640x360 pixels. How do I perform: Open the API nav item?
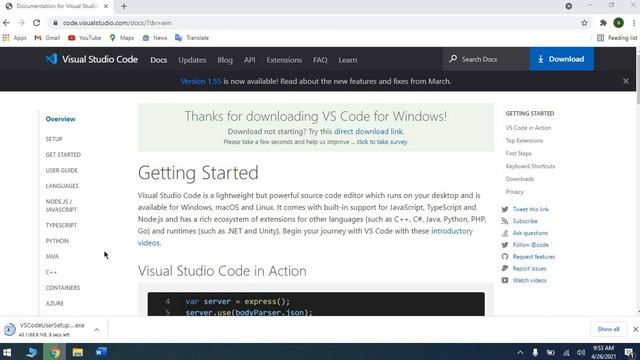tap(249, 60)
